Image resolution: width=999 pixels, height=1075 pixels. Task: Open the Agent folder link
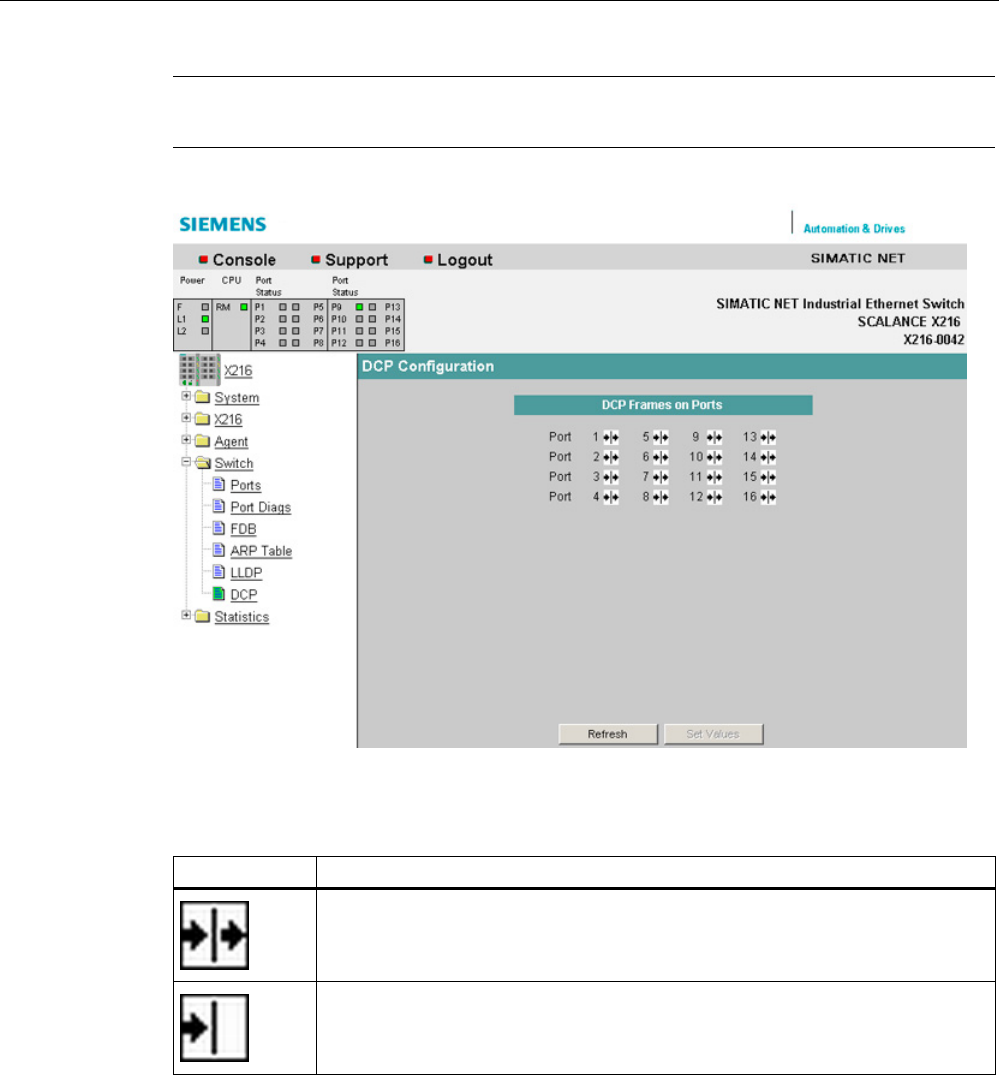point(231,442)
